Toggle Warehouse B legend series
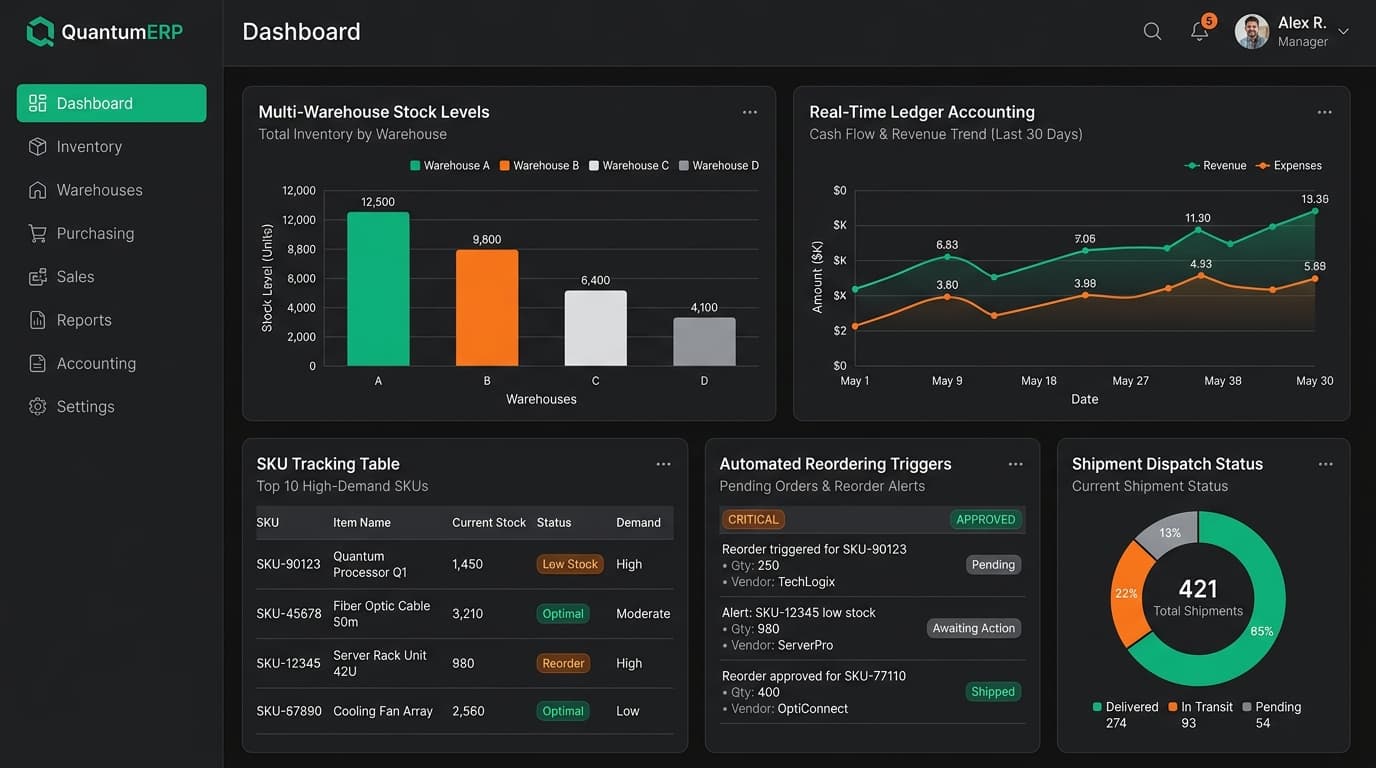This screenshot has width=1376, height=768. tap(539, 166)
